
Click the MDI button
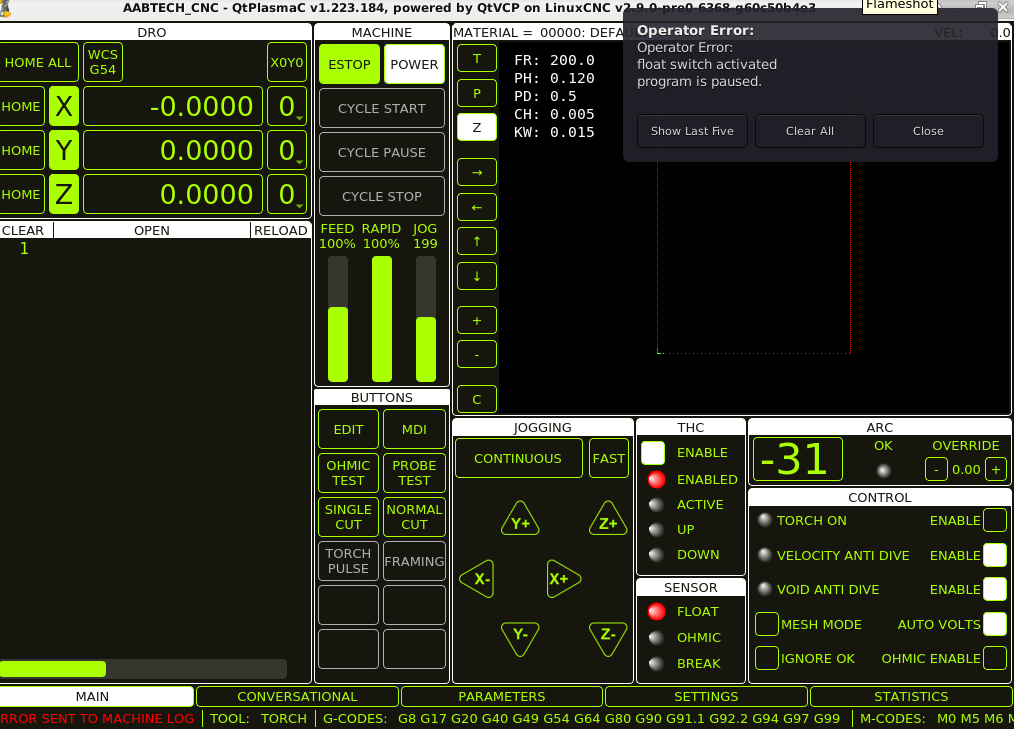415,429
